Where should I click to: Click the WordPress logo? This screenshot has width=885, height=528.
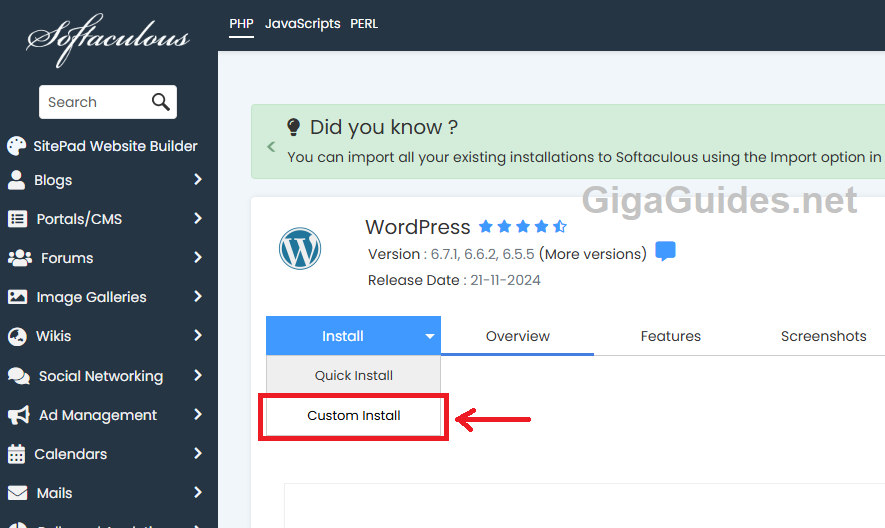300,248
